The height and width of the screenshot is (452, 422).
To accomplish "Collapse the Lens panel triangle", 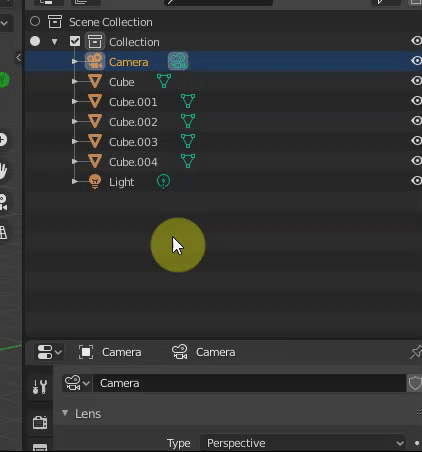I will tap(65, 413).
